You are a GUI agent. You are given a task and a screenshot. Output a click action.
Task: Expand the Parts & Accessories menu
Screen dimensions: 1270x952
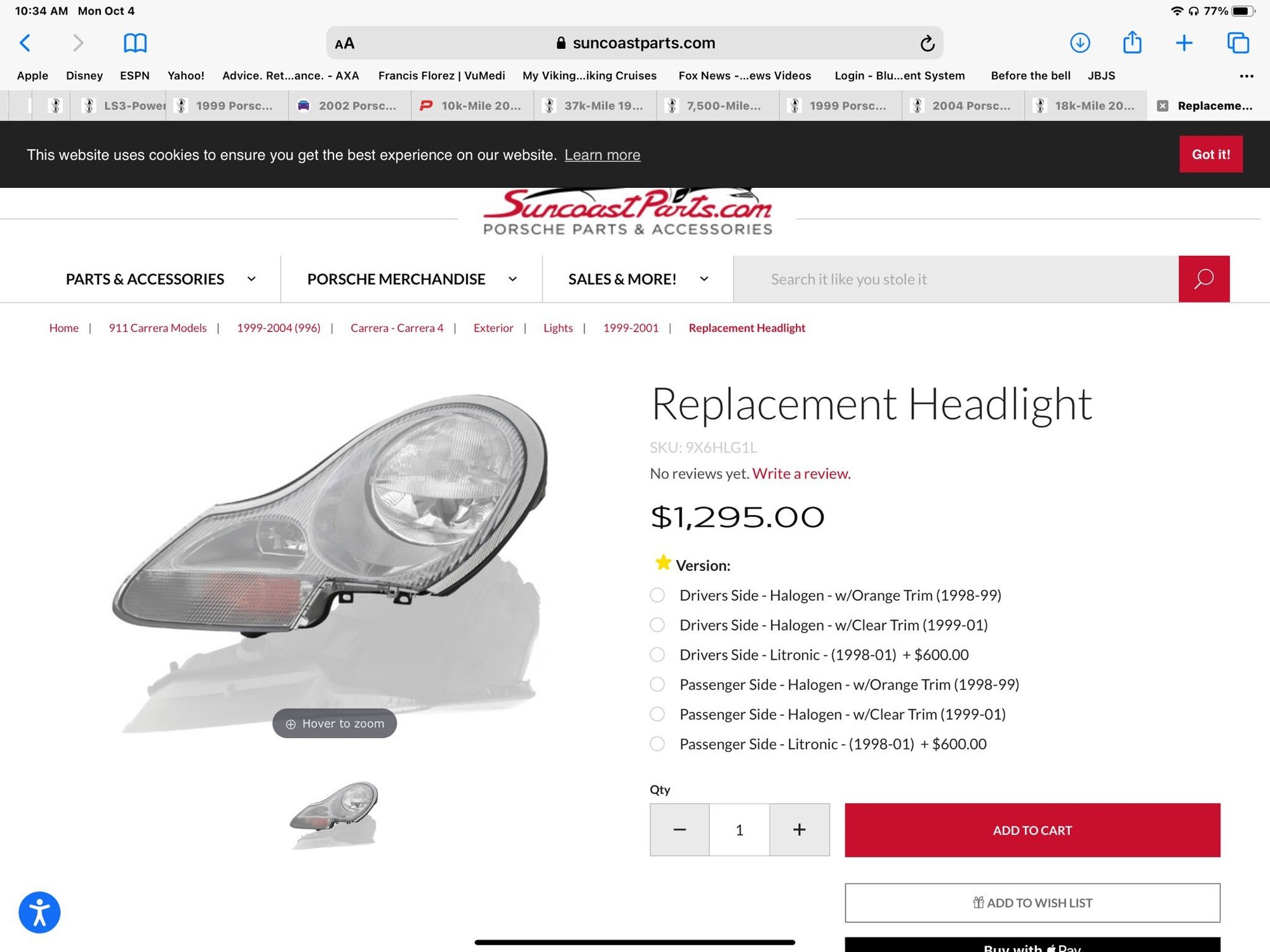[161, 279]
